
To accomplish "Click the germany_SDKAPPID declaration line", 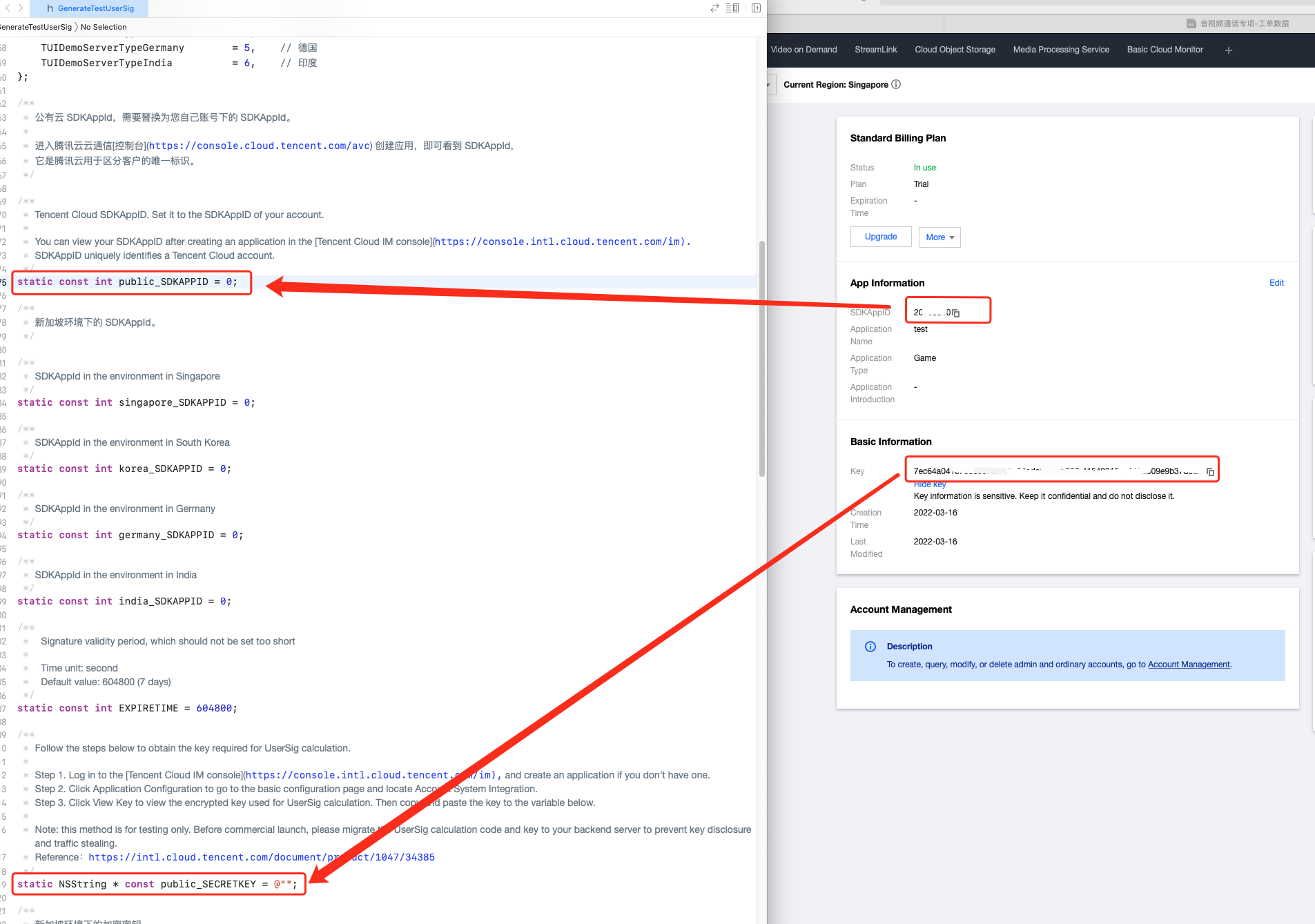I will click(130, 535).
